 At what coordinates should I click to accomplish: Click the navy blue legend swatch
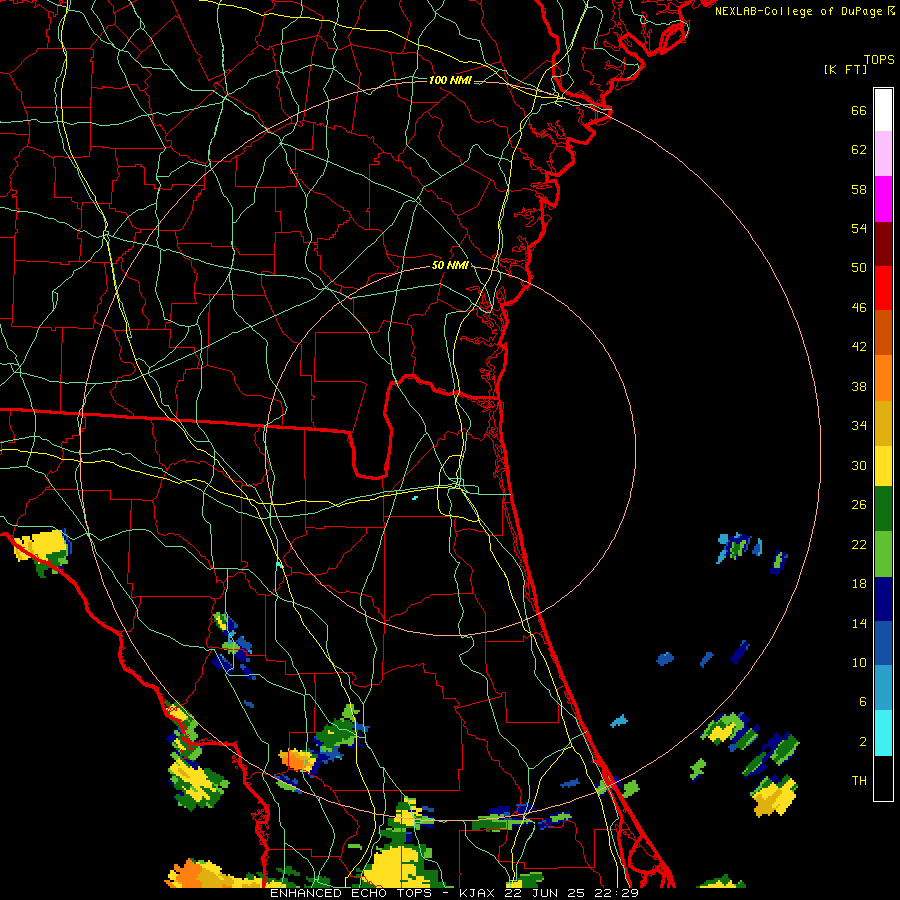[883, 599]
